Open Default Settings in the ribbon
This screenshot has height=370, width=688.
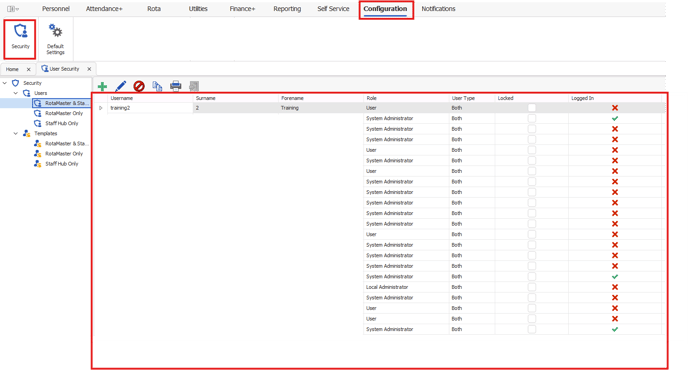pyautogui.click(x=55, y=39)
